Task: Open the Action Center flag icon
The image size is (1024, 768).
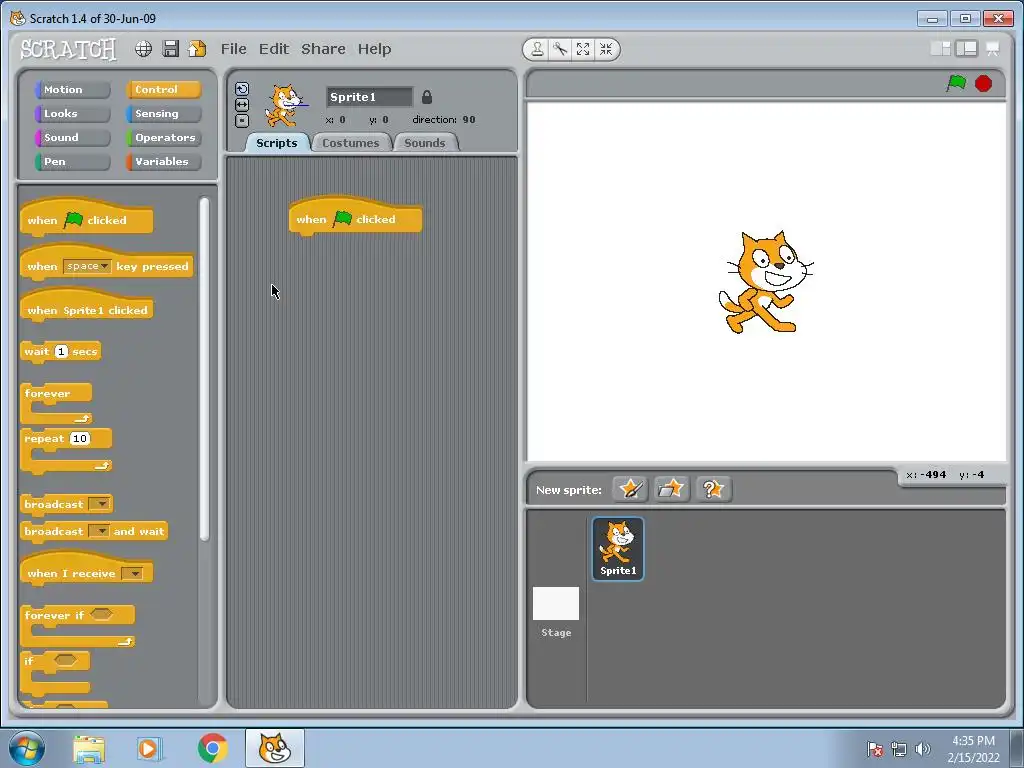Action: click(874, 749)
